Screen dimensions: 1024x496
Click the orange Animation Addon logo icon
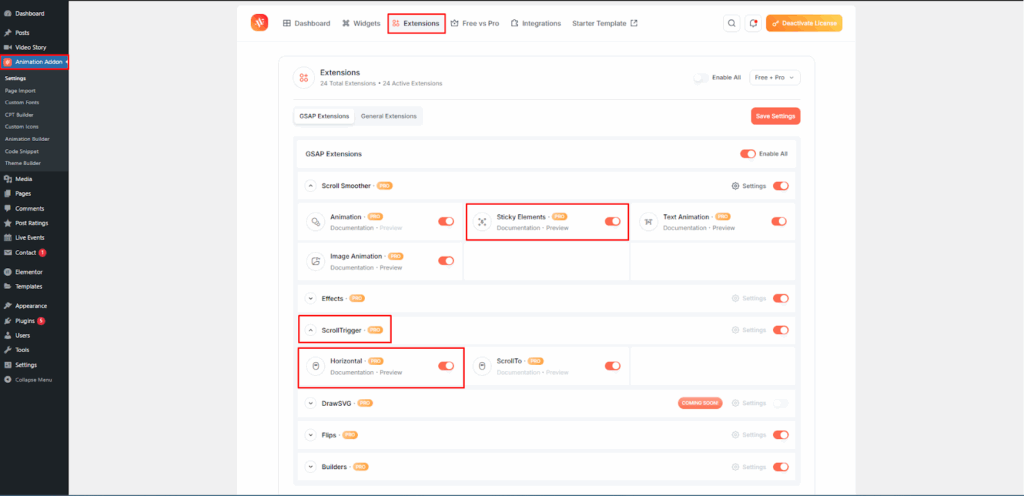pyautogui.click(x=259, y=23)
